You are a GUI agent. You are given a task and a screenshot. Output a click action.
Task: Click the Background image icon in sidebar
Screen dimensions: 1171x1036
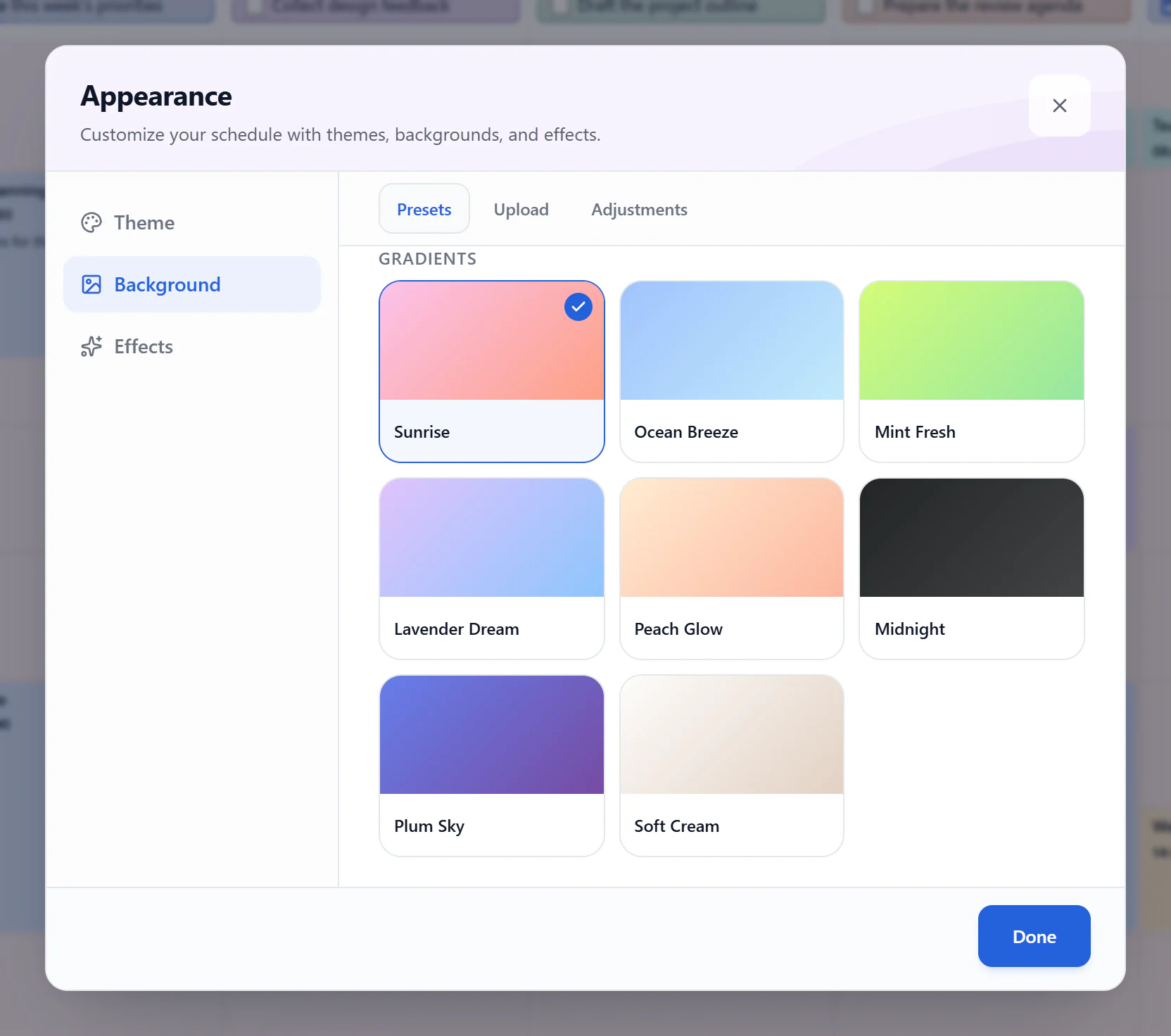pos(91,284)
